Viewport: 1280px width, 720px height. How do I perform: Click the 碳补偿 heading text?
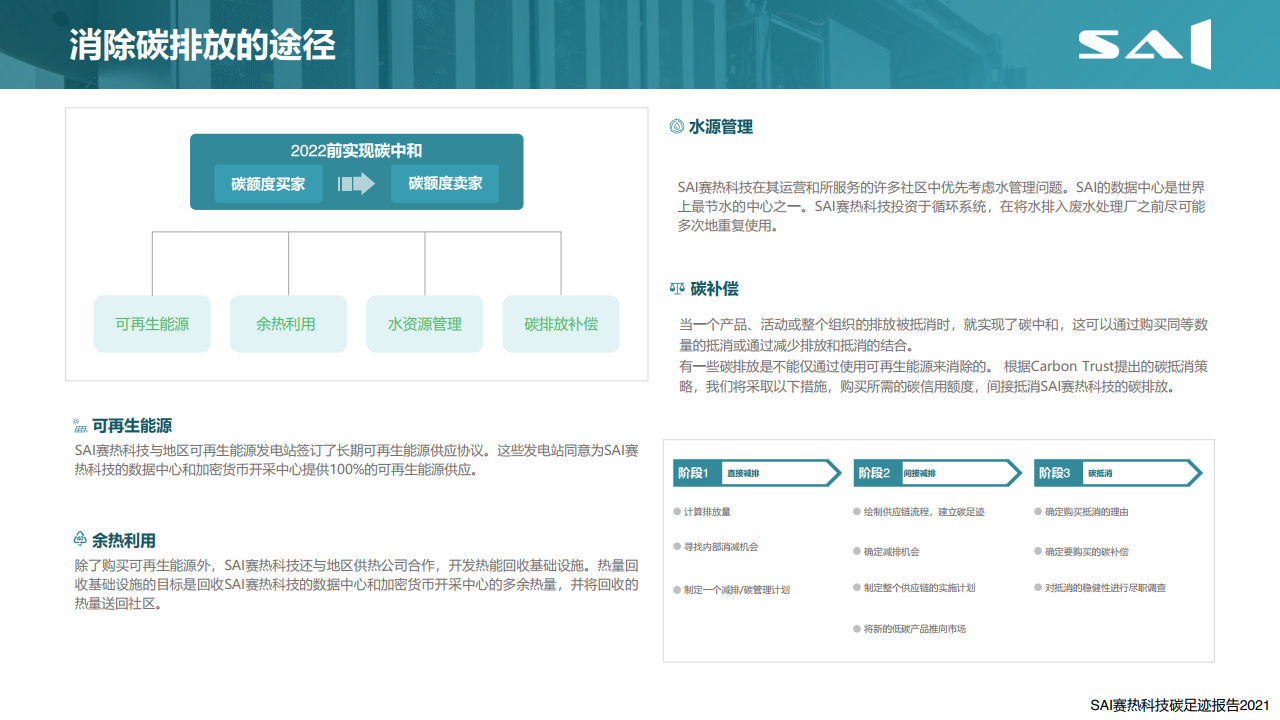714,289
